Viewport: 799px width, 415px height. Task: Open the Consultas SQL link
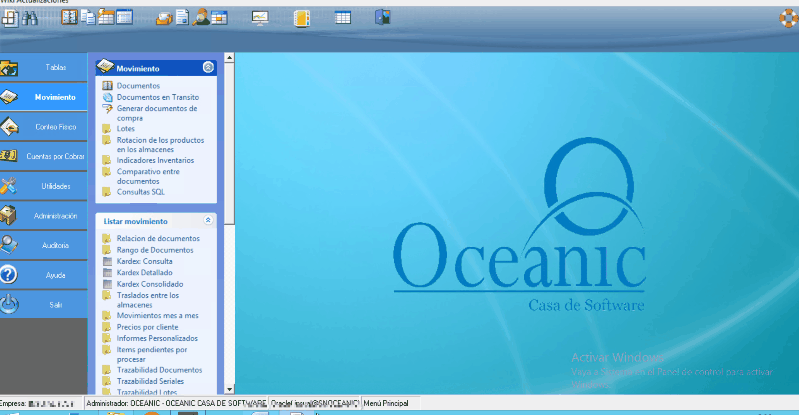click(x=140, y=191)
